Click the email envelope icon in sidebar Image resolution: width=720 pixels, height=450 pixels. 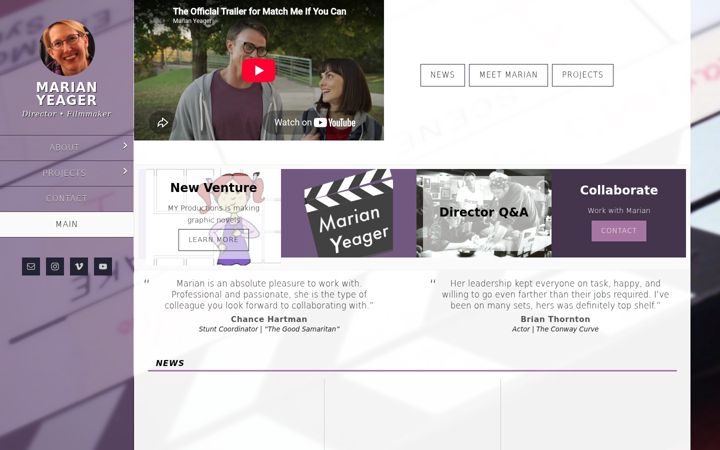[31, 266]
